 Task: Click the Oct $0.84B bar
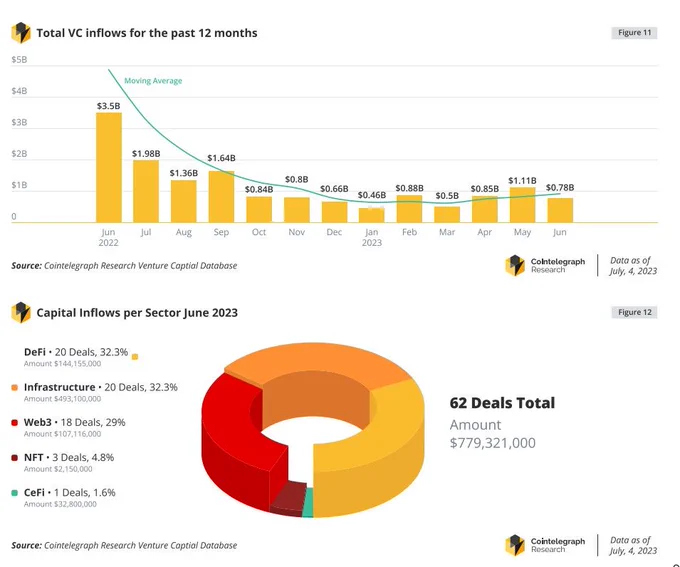[259, 210]
